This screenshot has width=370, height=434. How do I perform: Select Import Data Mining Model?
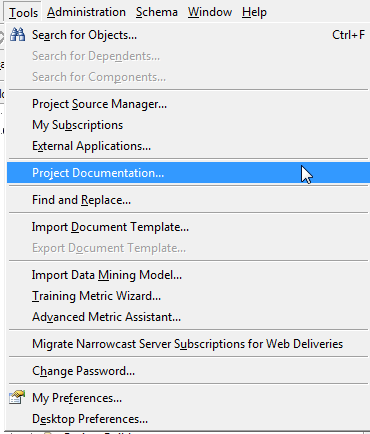tap(188, 275)
